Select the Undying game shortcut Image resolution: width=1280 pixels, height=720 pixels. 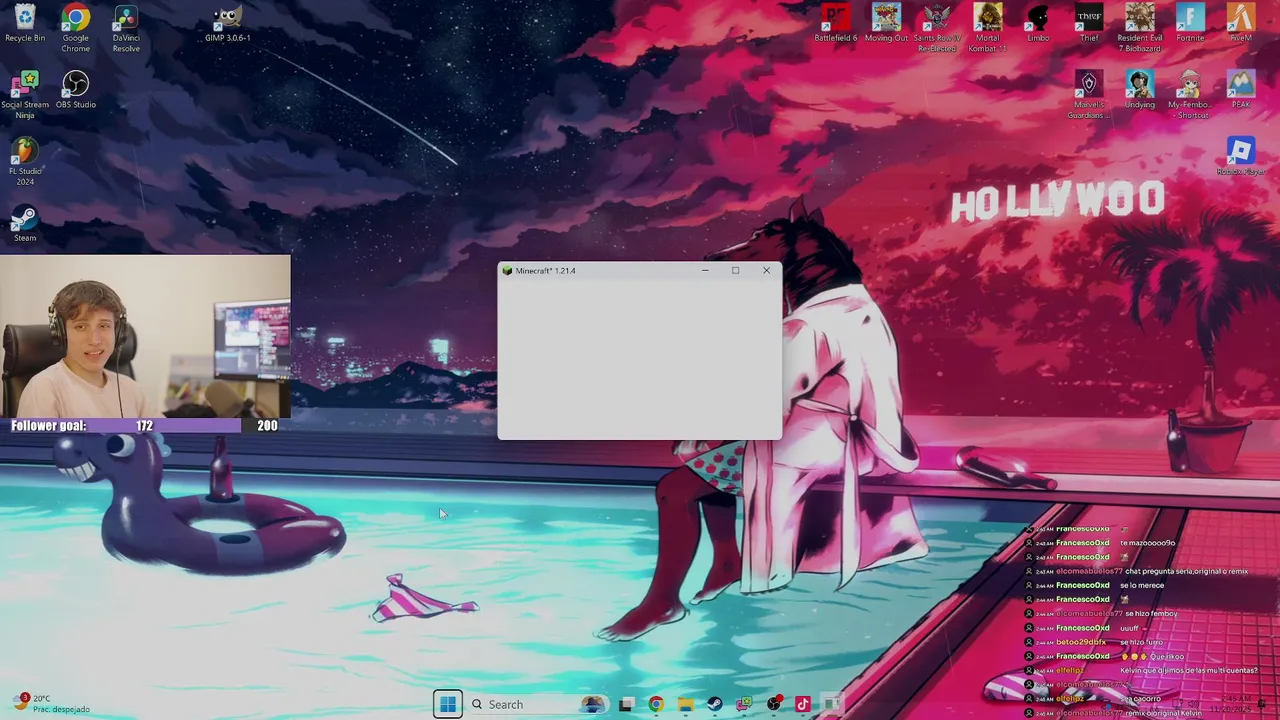point(1139,90)
